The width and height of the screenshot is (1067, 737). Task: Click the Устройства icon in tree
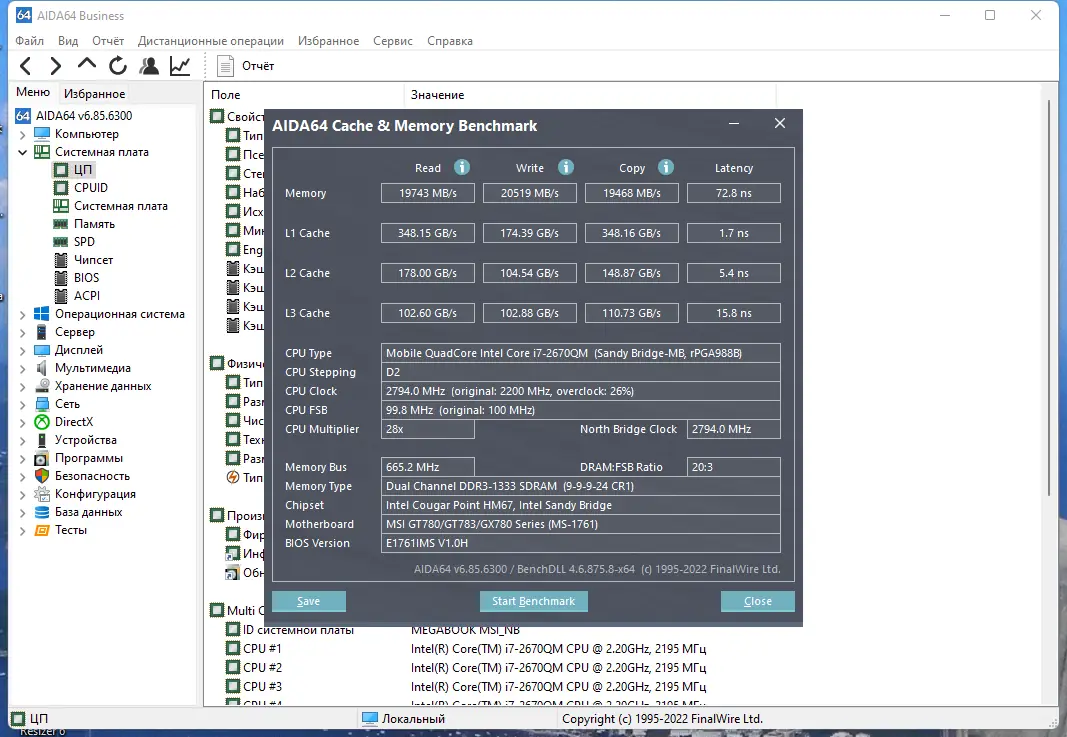(x=42, y=440)
